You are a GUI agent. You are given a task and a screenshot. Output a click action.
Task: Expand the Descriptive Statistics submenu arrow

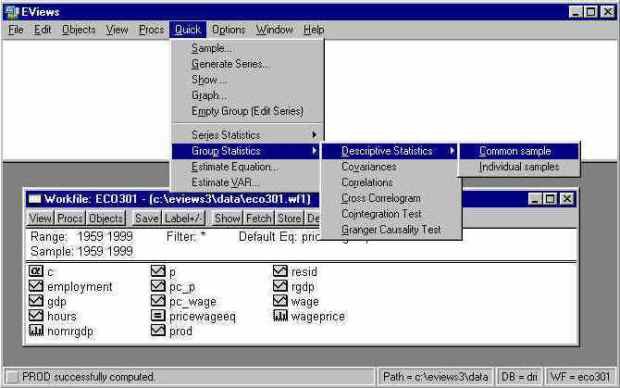452,151
